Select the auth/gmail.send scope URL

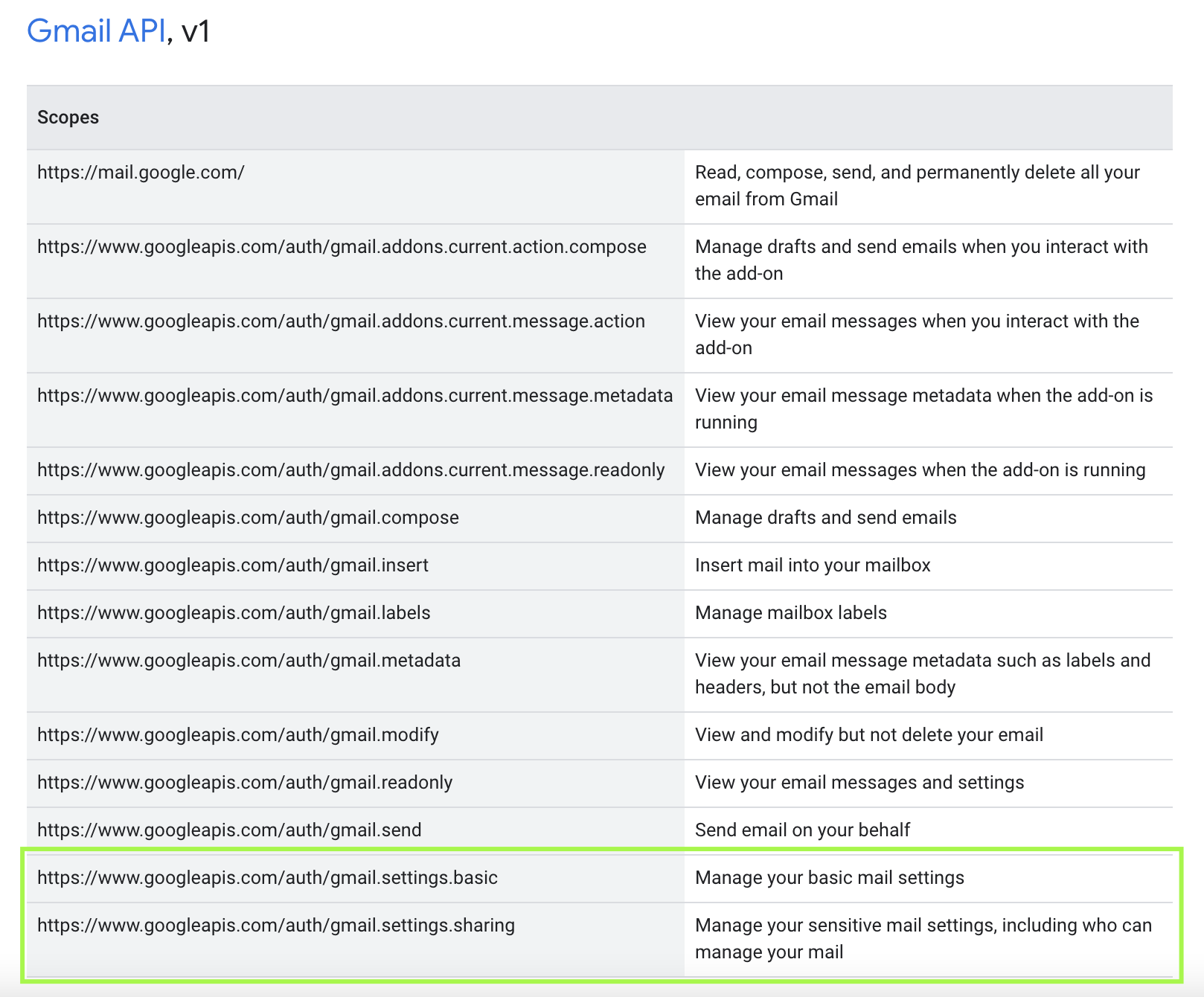click(229, 830)
